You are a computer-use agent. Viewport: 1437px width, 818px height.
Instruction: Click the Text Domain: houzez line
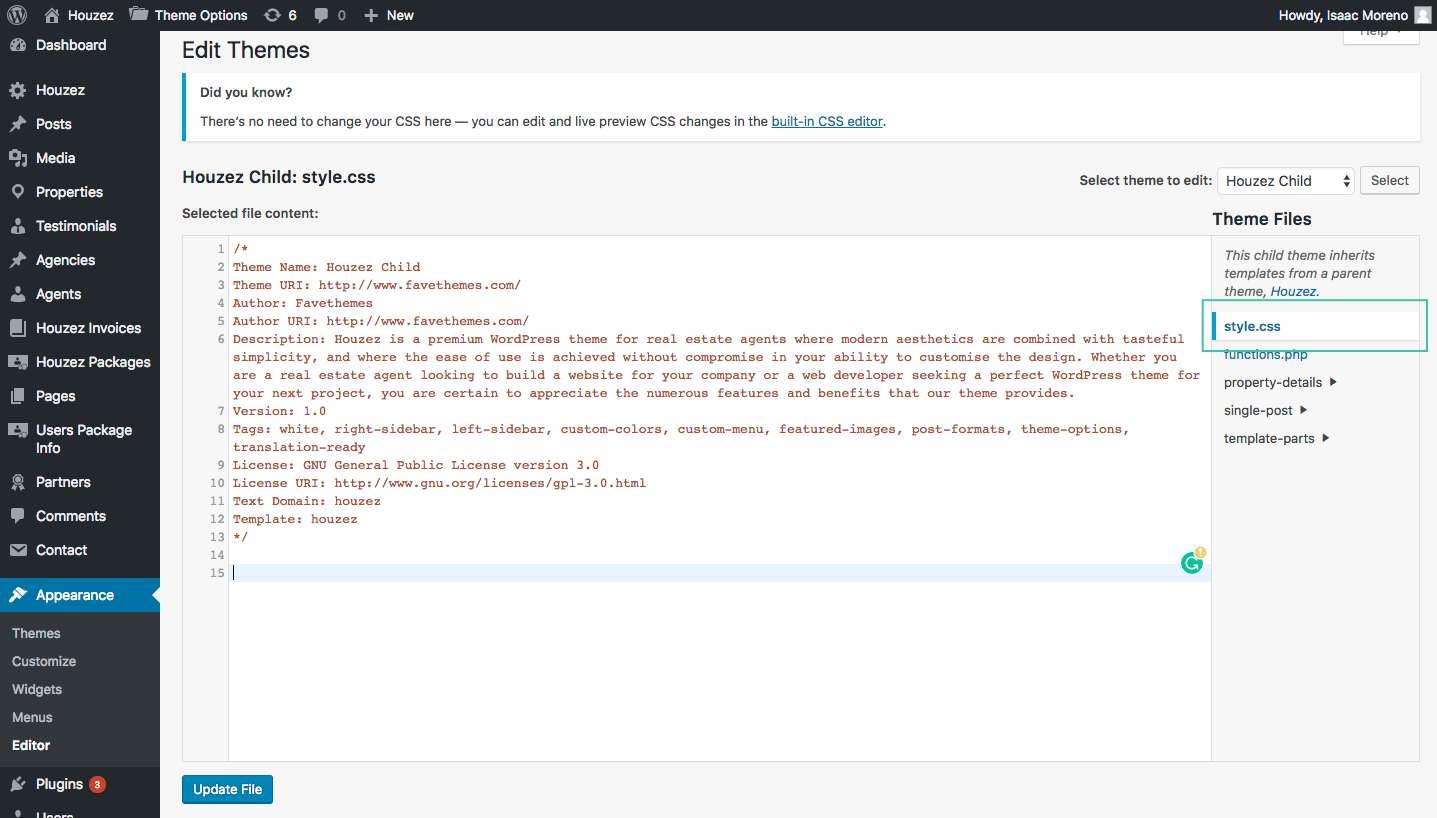307,501
